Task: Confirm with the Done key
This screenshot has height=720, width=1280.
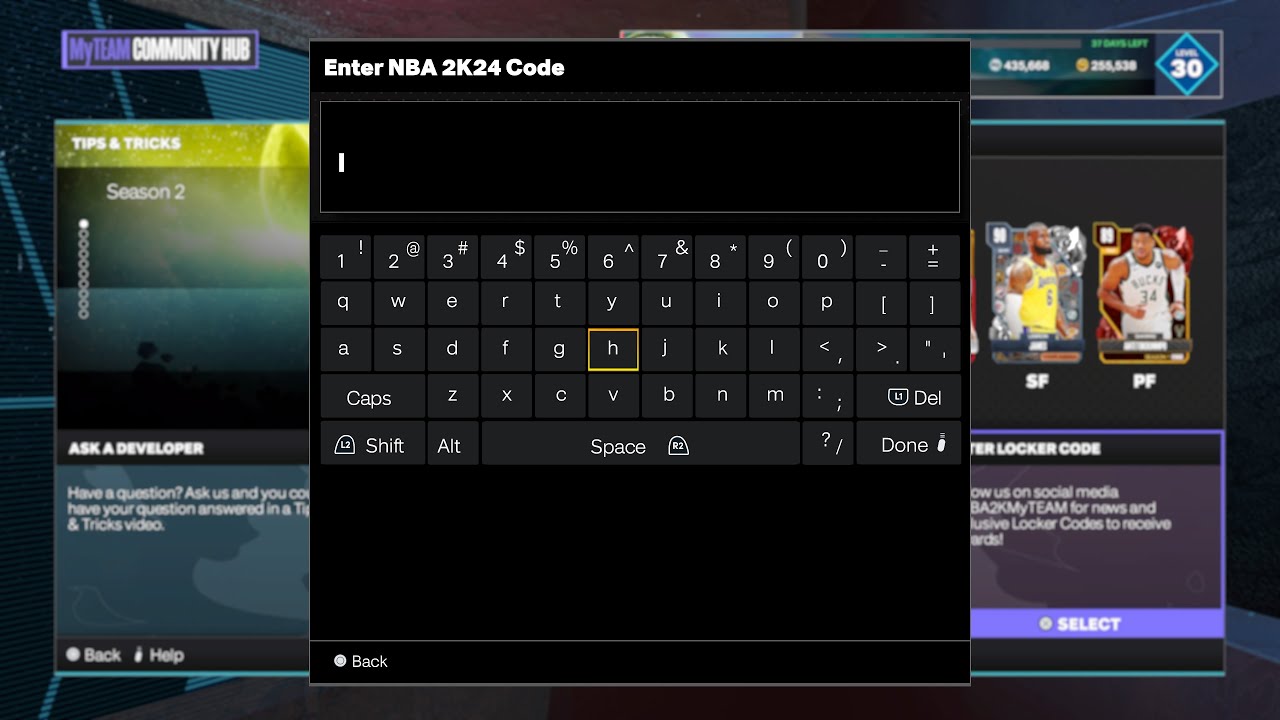Action: click(x=908, y=444)
